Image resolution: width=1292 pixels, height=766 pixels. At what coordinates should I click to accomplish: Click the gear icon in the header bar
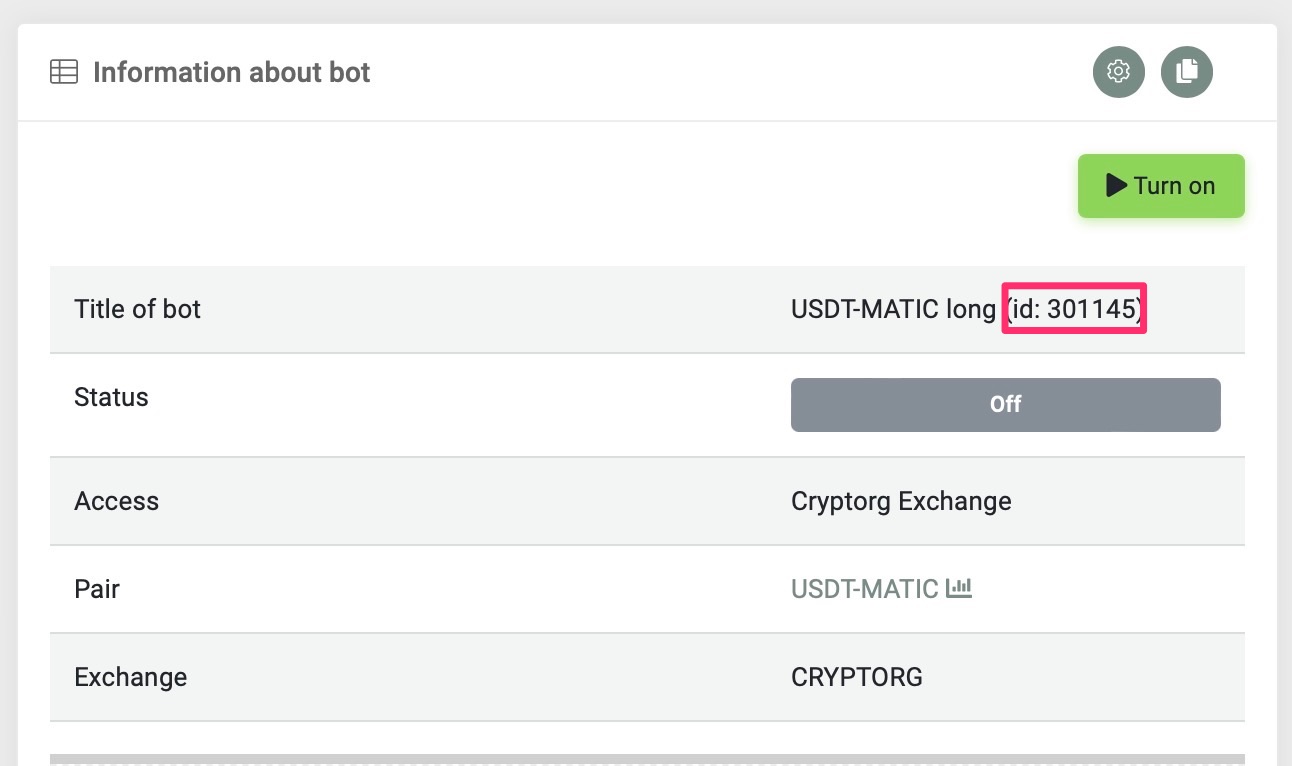tap(1118, 71)
